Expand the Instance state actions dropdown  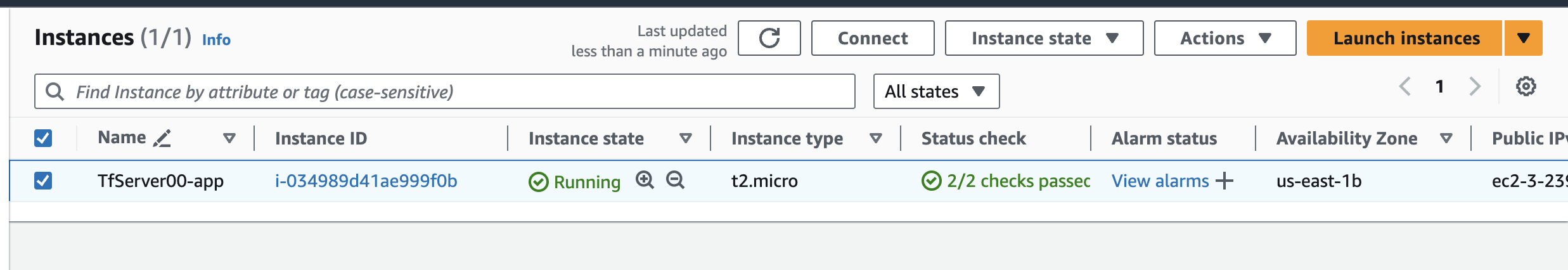[1044, 39]
